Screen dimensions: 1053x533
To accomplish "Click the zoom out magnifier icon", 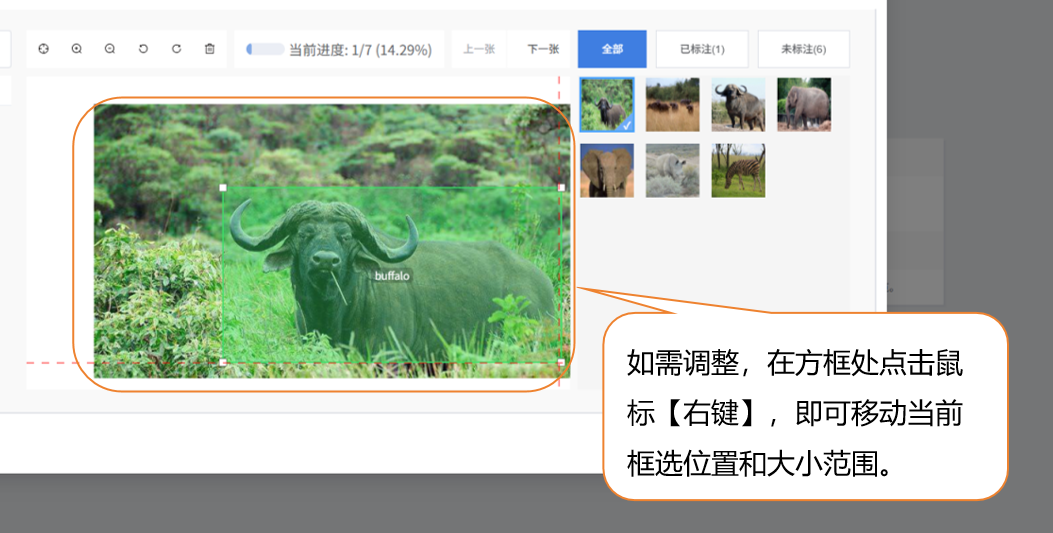I will pyautogui.click(x=110, y=49).
